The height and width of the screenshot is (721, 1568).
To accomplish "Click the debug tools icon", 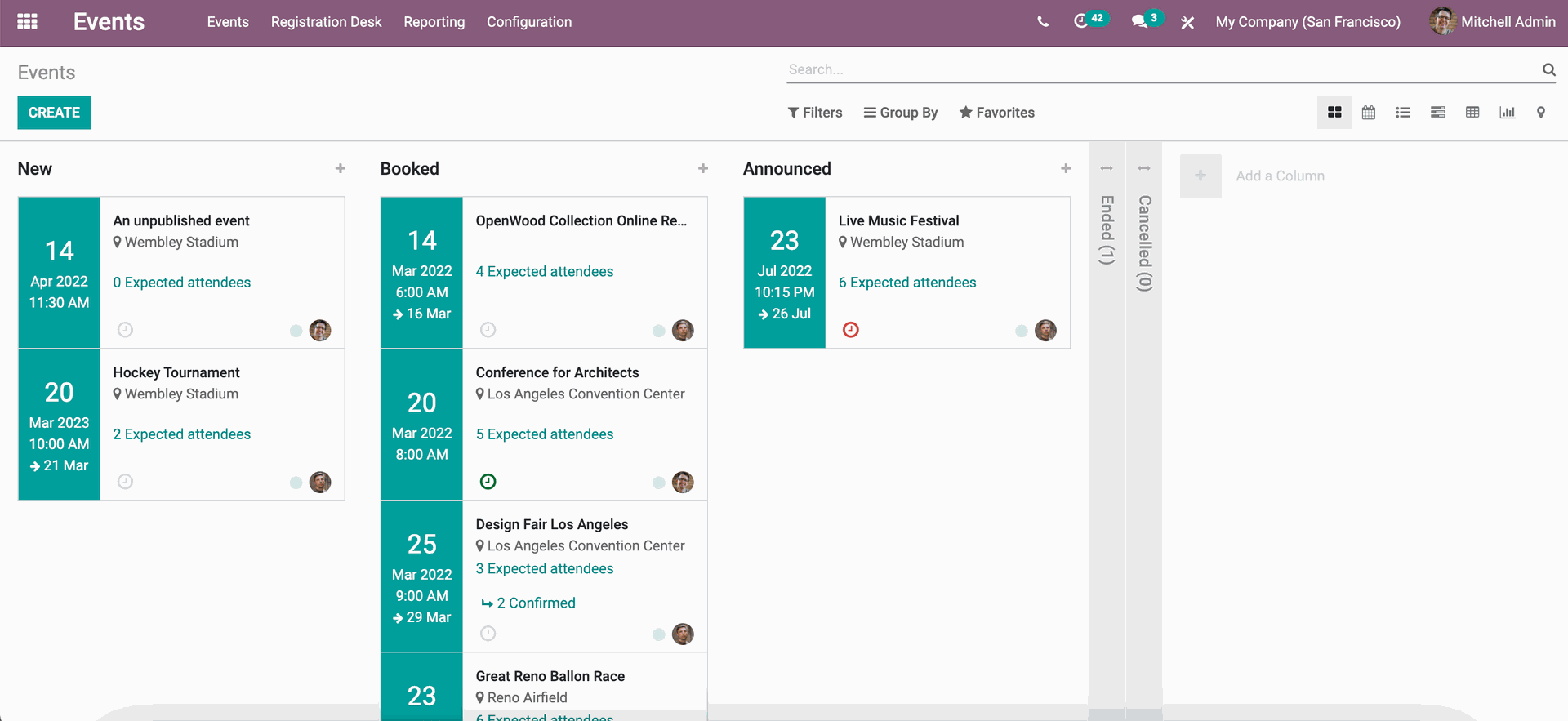I will [x=1187, y=23].
